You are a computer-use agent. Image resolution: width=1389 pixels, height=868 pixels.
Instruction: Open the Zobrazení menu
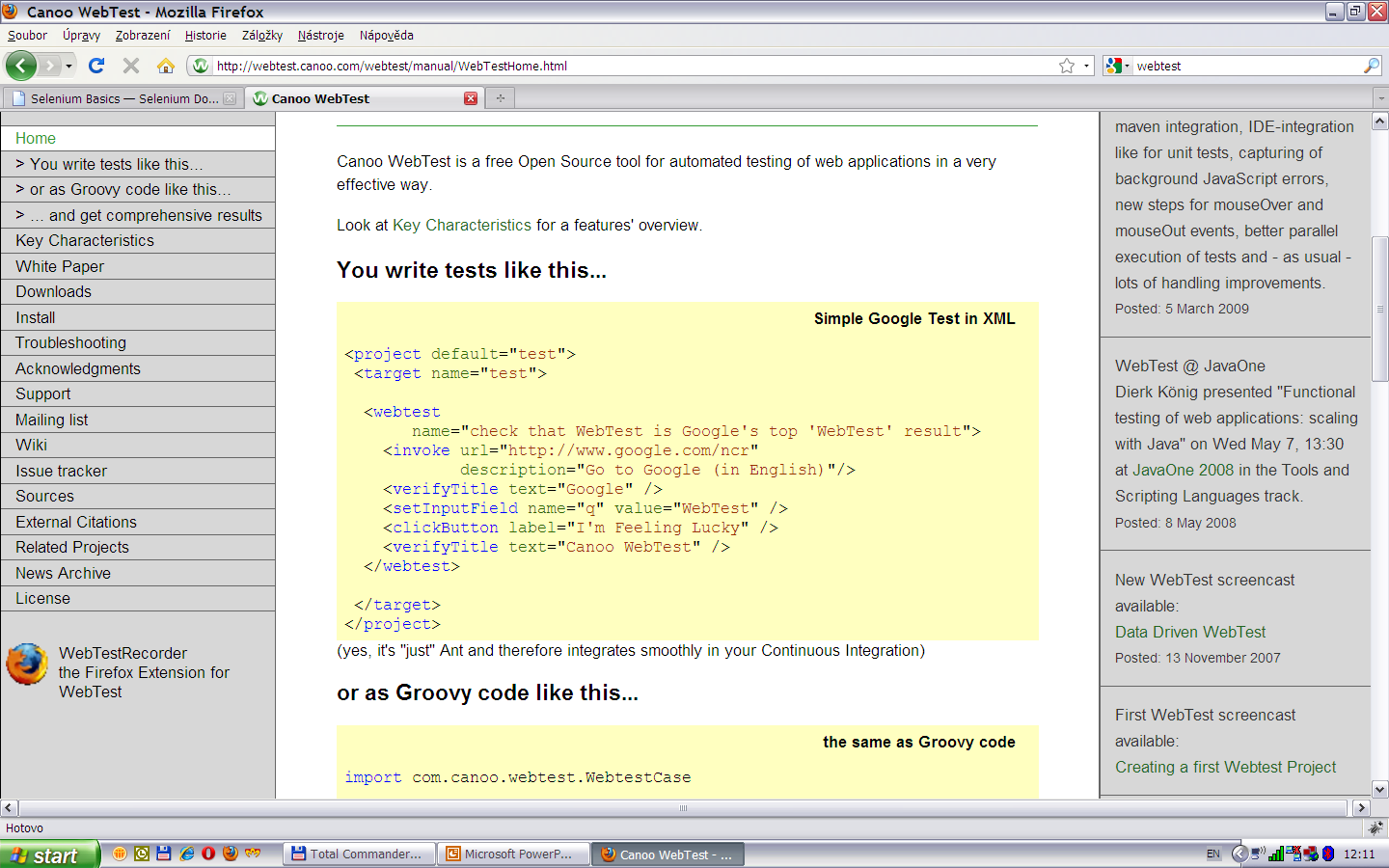pos(143,36)
